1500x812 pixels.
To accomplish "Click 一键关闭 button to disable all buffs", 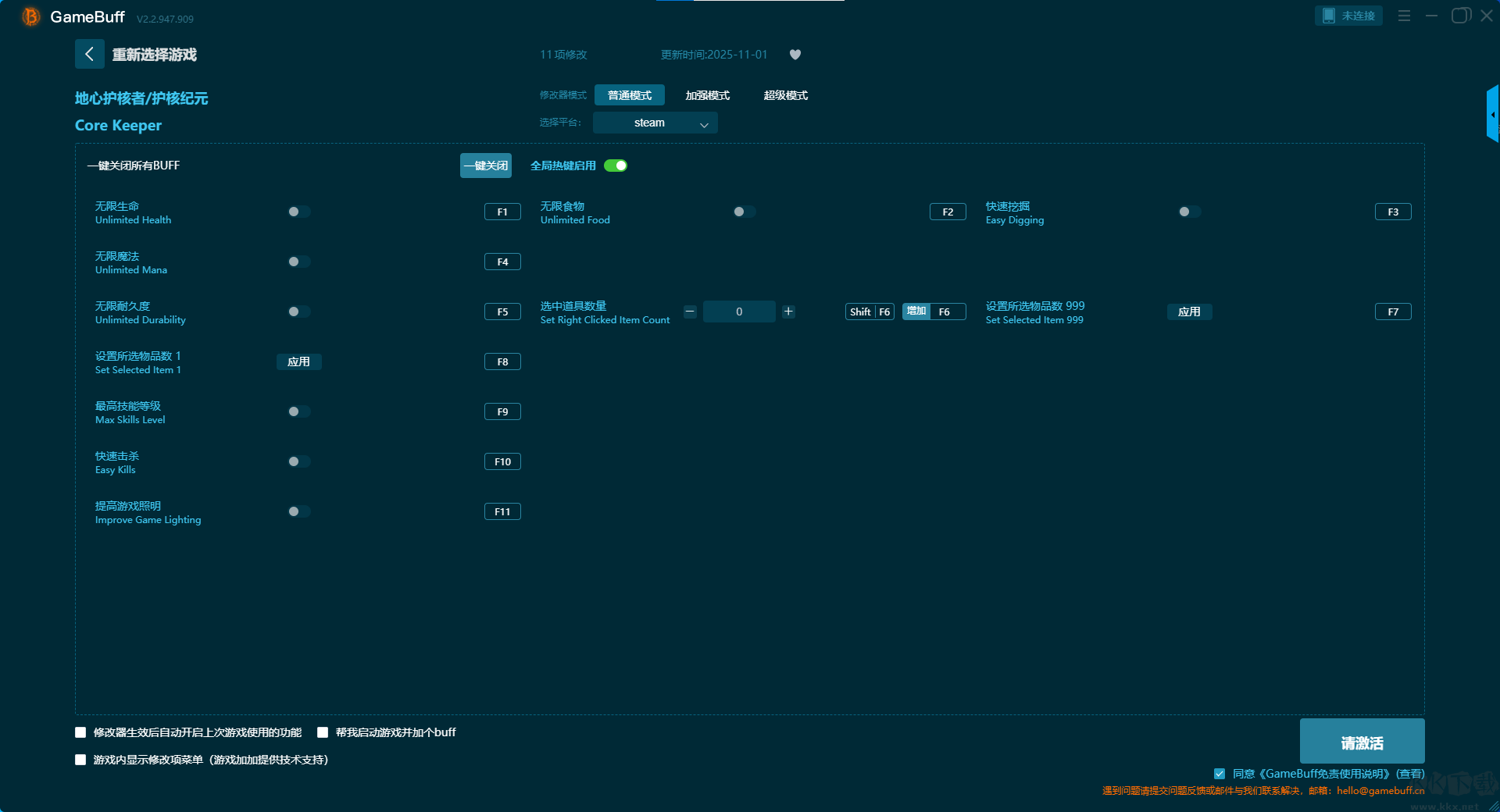I will (x=486, y=166).
